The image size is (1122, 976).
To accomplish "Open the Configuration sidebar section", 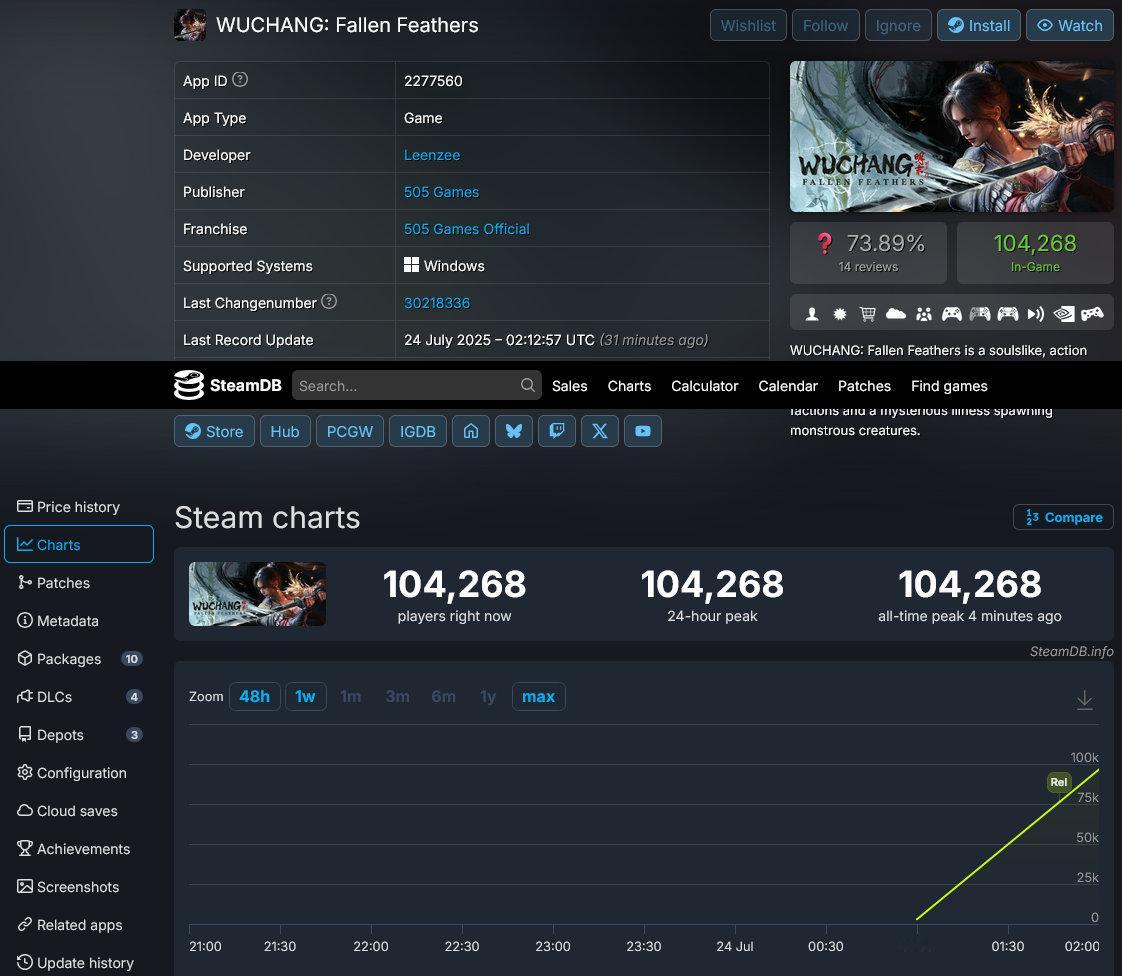I will pyautogui.click(x=79, y=773).
